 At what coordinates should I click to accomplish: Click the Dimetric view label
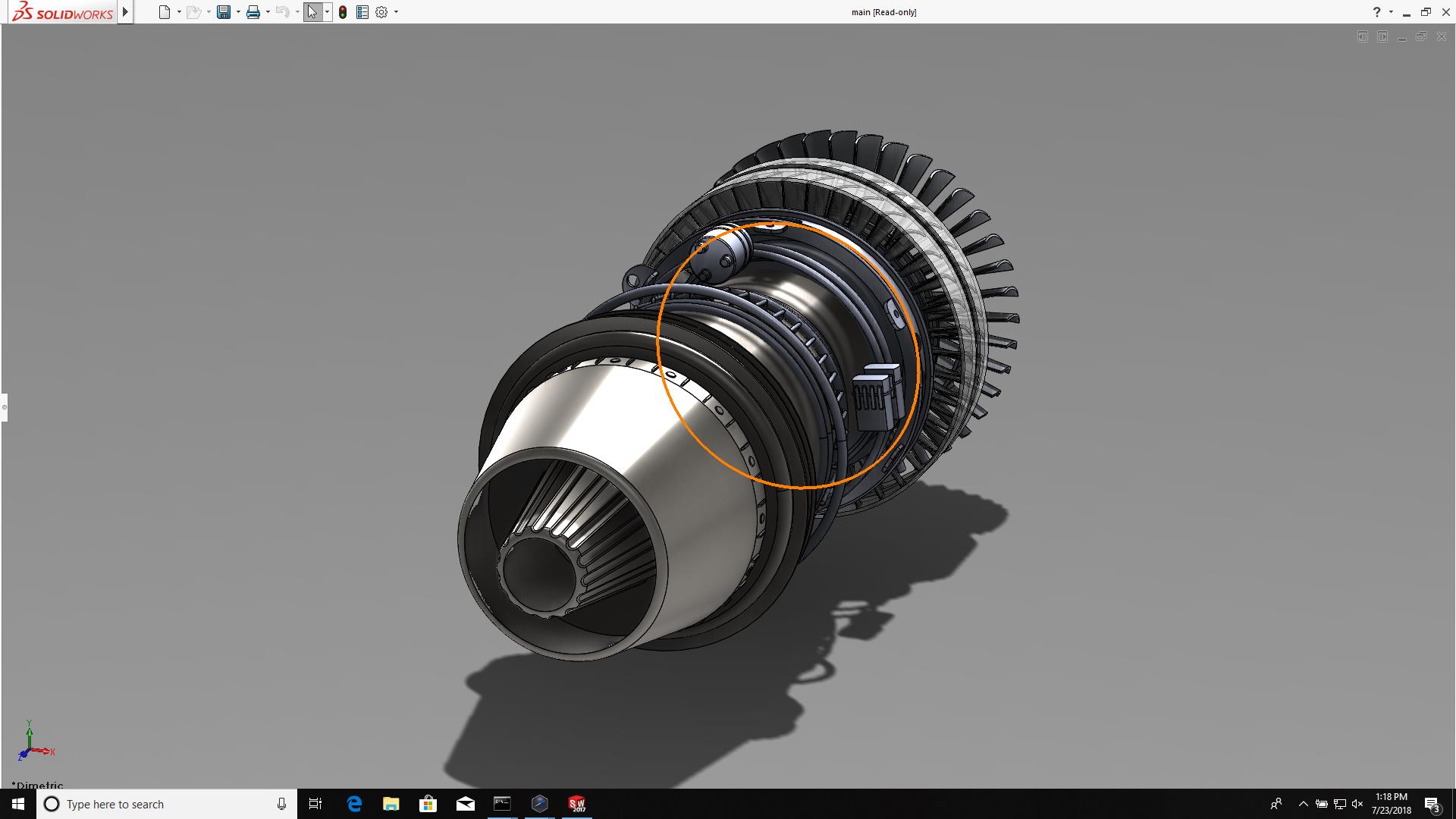click(x=38, y=785)
